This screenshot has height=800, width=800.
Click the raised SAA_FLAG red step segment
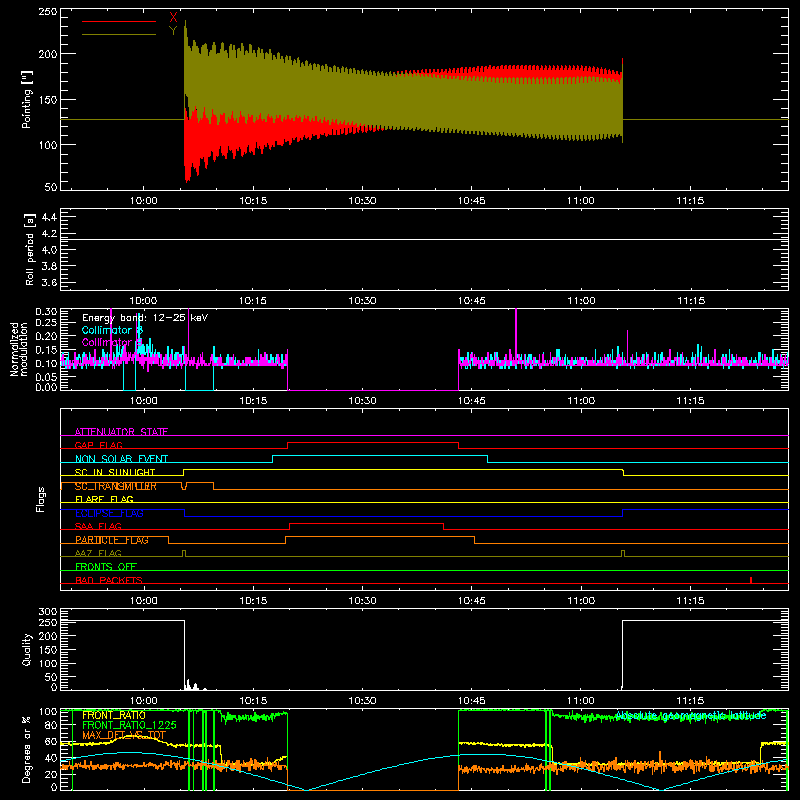(x=366, y=523)
